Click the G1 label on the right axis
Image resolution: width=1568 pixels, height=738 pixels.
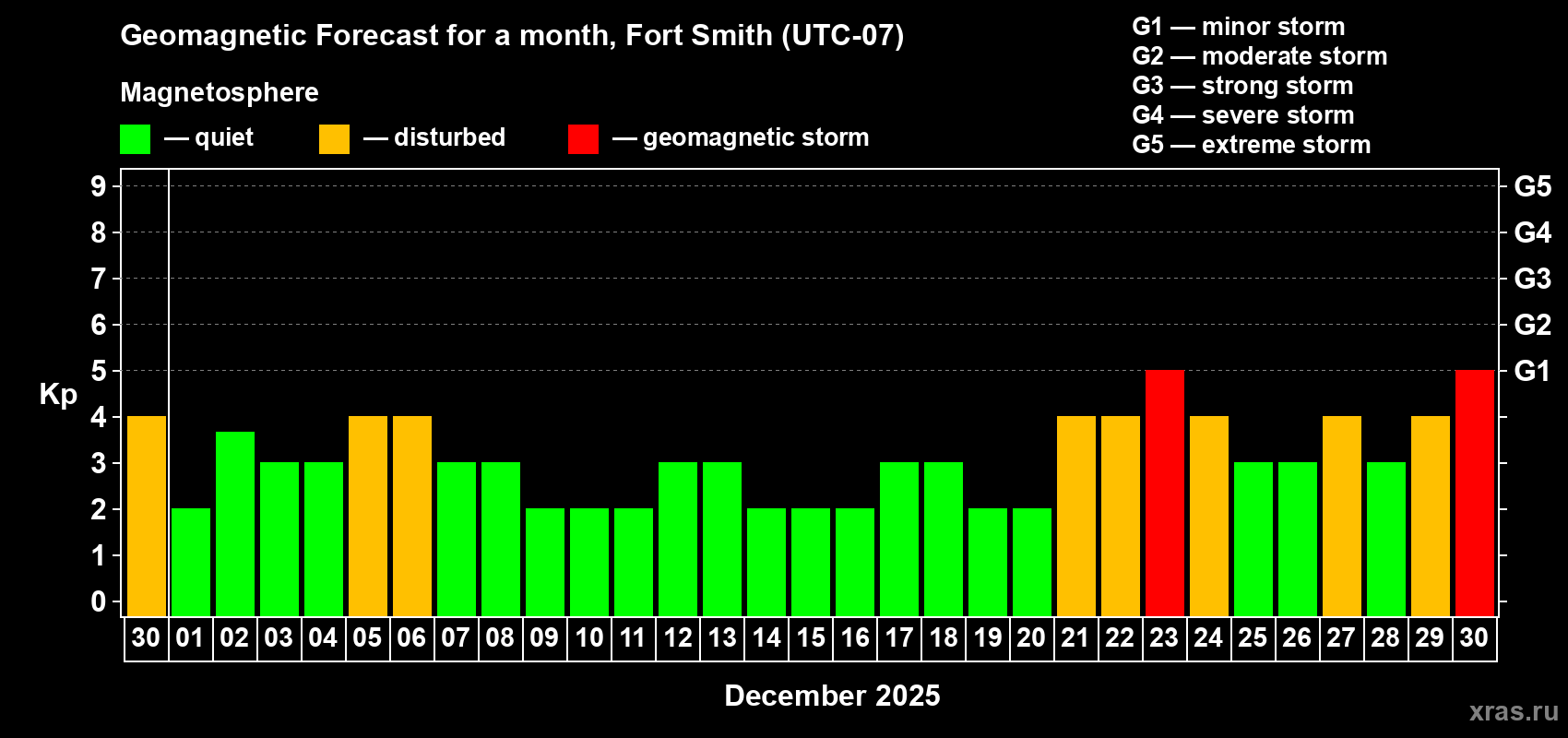[1532, 371]
